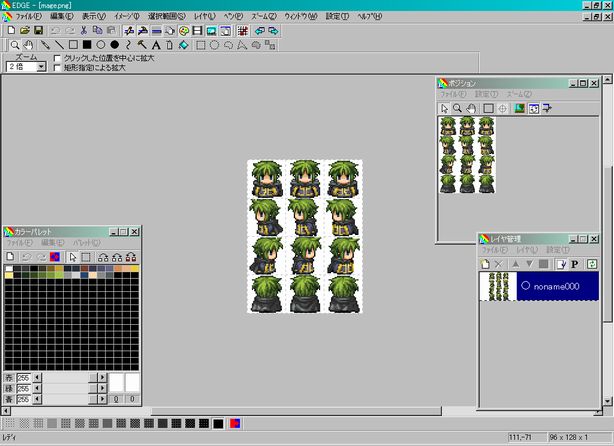Select the hand tool in position window
The image size is (614, 446).
pos(471,108)
